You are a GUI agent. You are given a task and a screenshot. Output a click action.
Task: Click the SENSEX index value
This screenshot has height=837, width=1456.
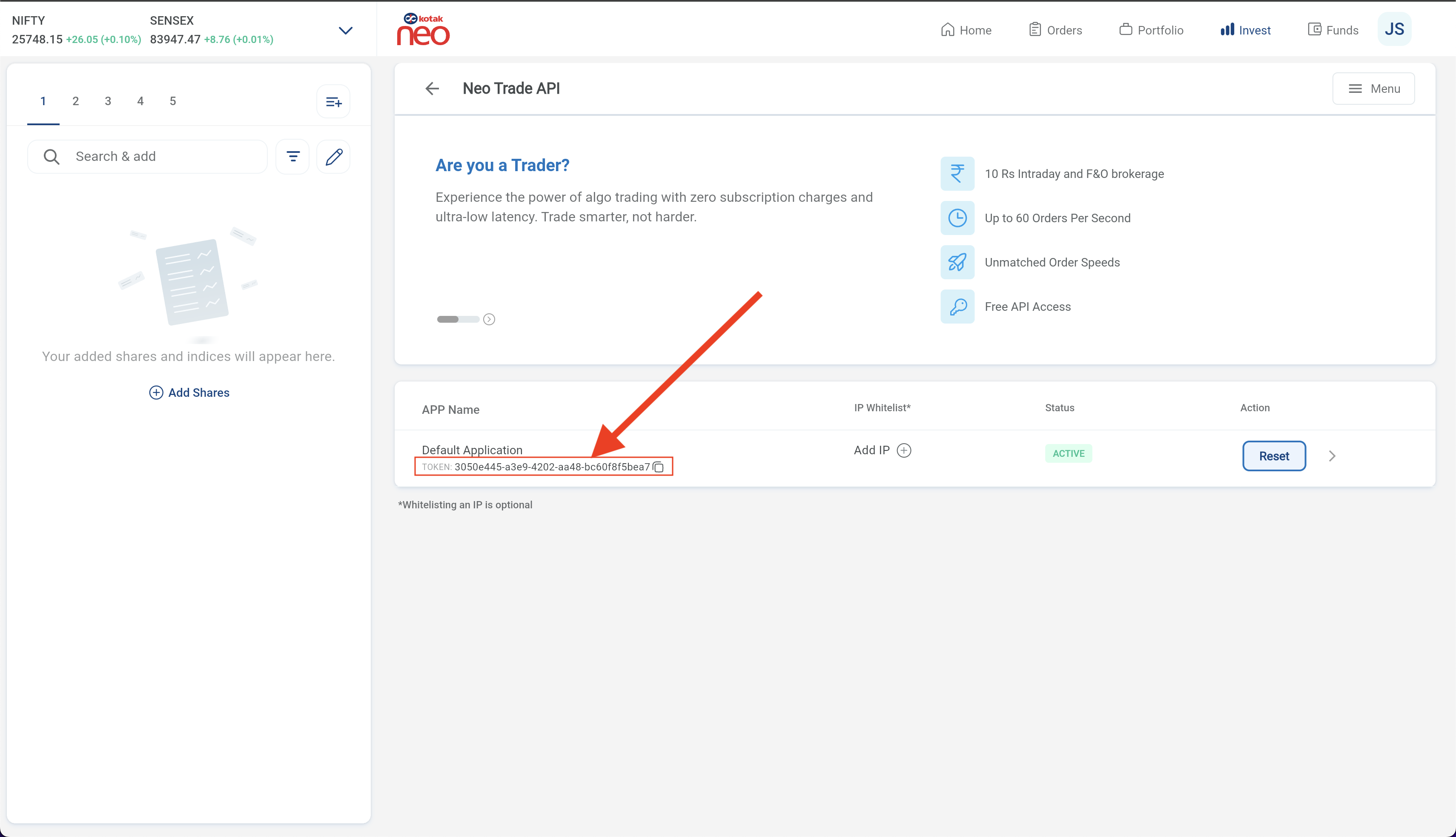click(175, 39)
